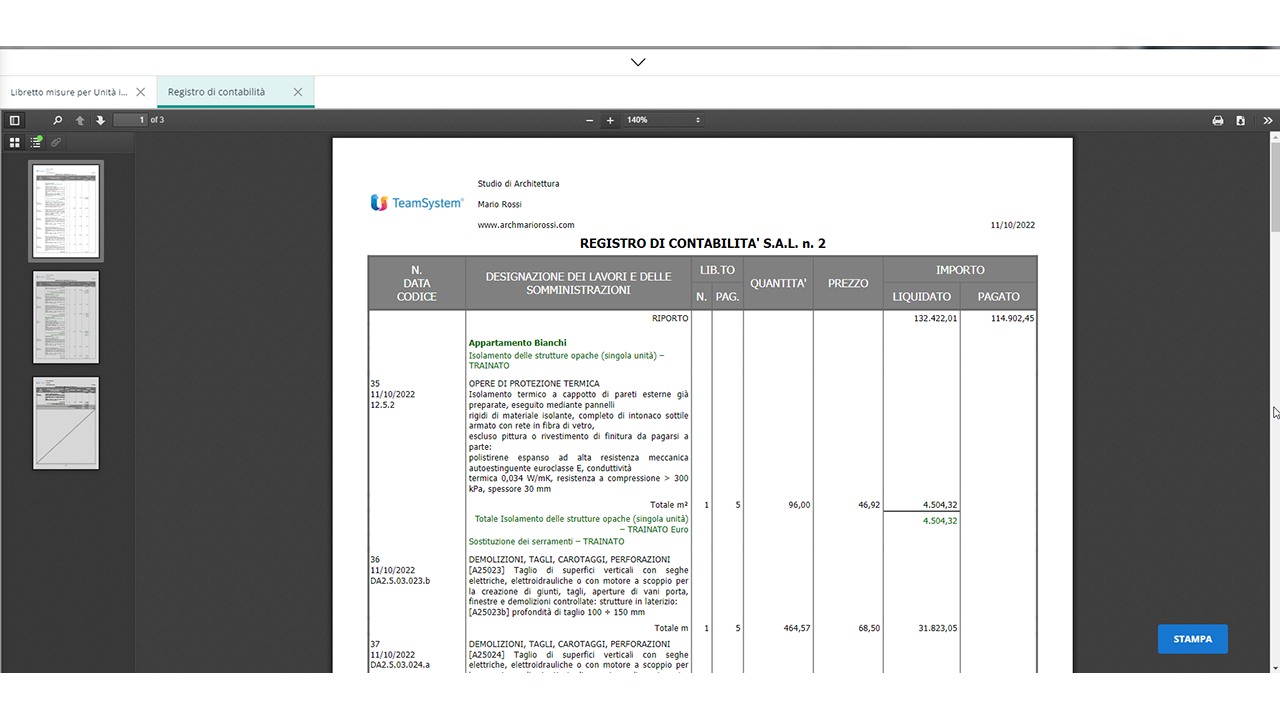The image size is (1280, 720).
Task: Click the price 46,92 cell
Action: [868, 505]
